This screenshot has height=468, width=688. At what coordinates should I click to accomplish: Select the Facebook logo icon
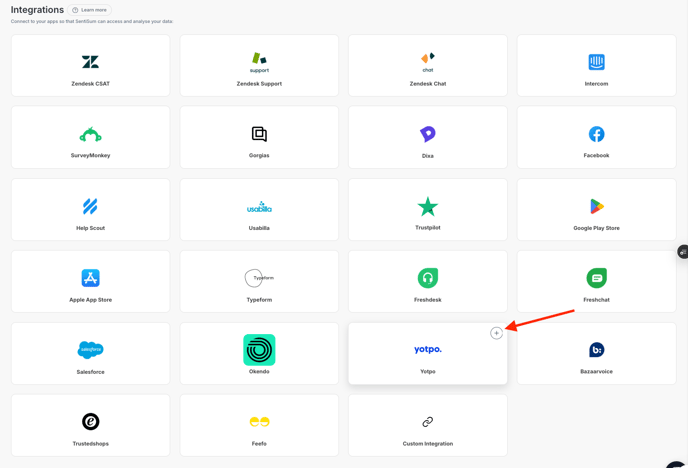(596, 134)
